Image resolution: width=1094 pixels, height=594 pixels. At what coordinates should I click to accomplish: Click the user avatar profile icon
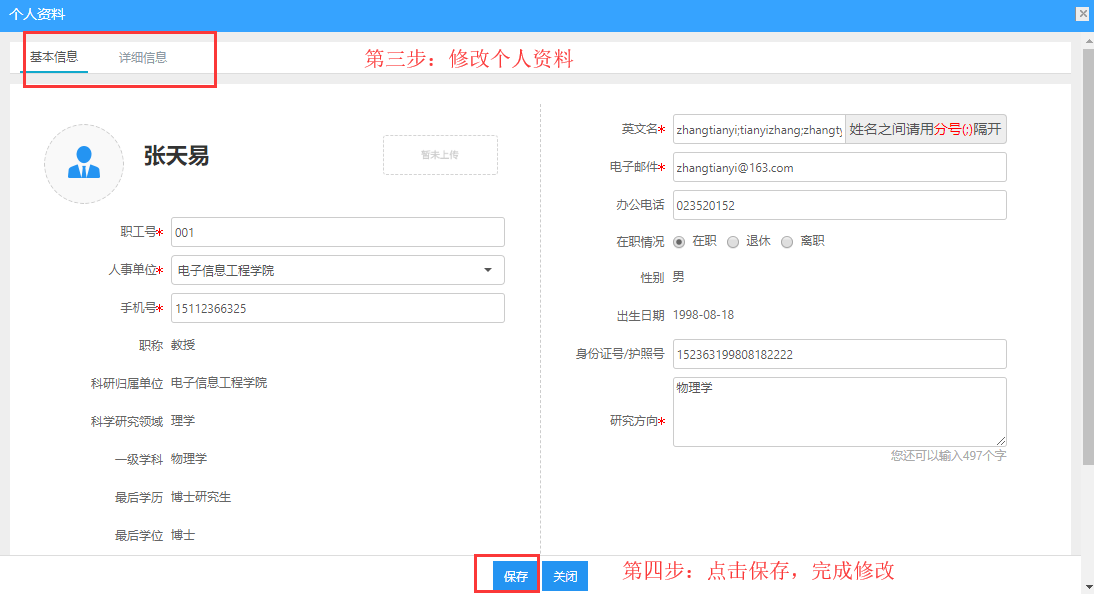pyautogui.click(x=84, y=164)
